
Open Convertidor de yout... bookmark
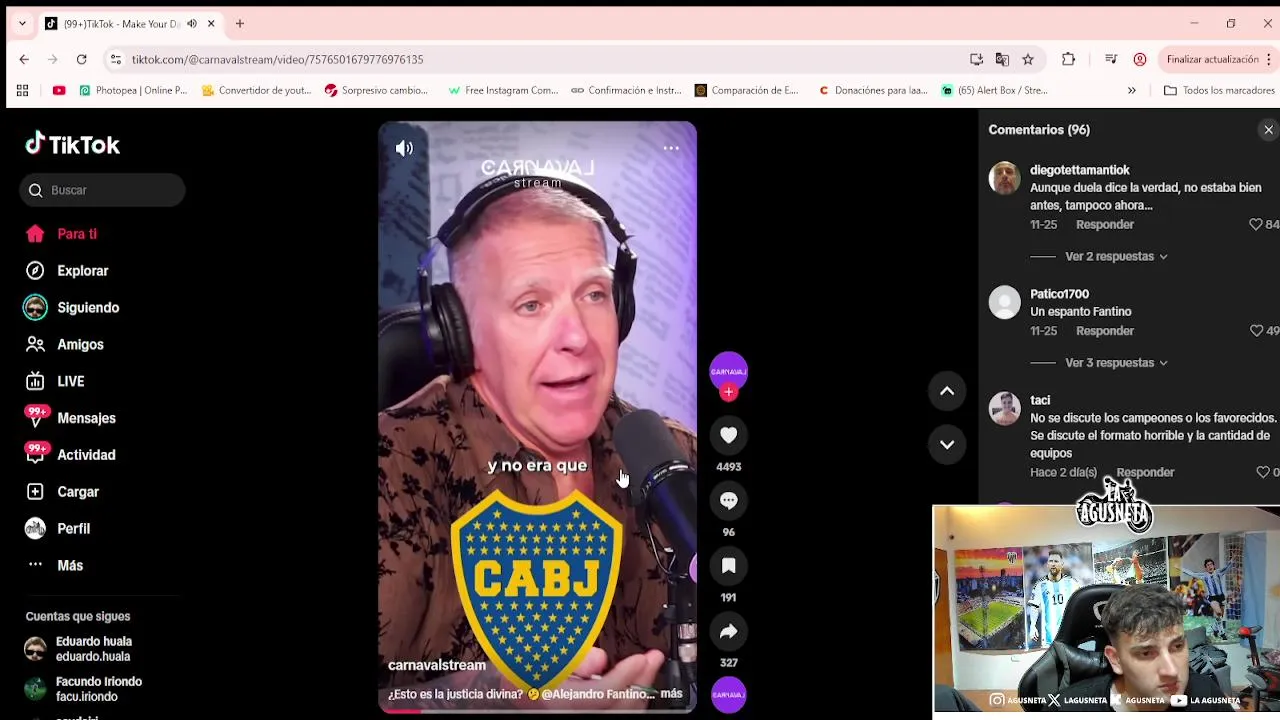(x=256, y=91)
